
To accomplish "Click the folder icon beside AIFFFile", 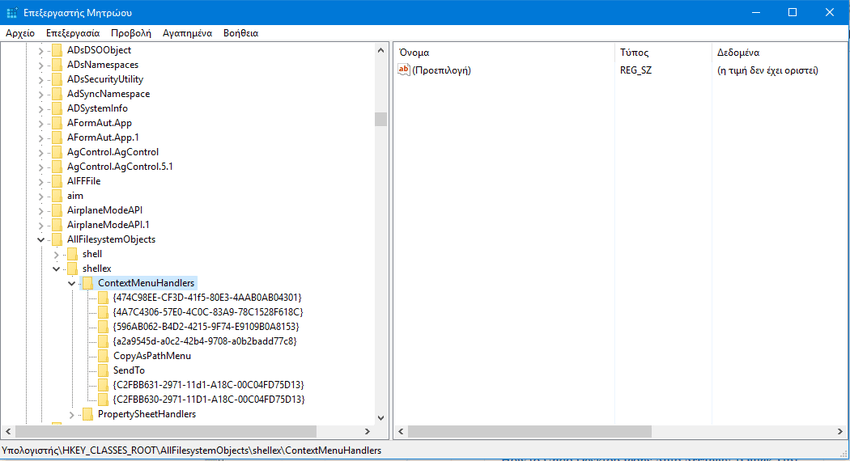I will point(57,181).
